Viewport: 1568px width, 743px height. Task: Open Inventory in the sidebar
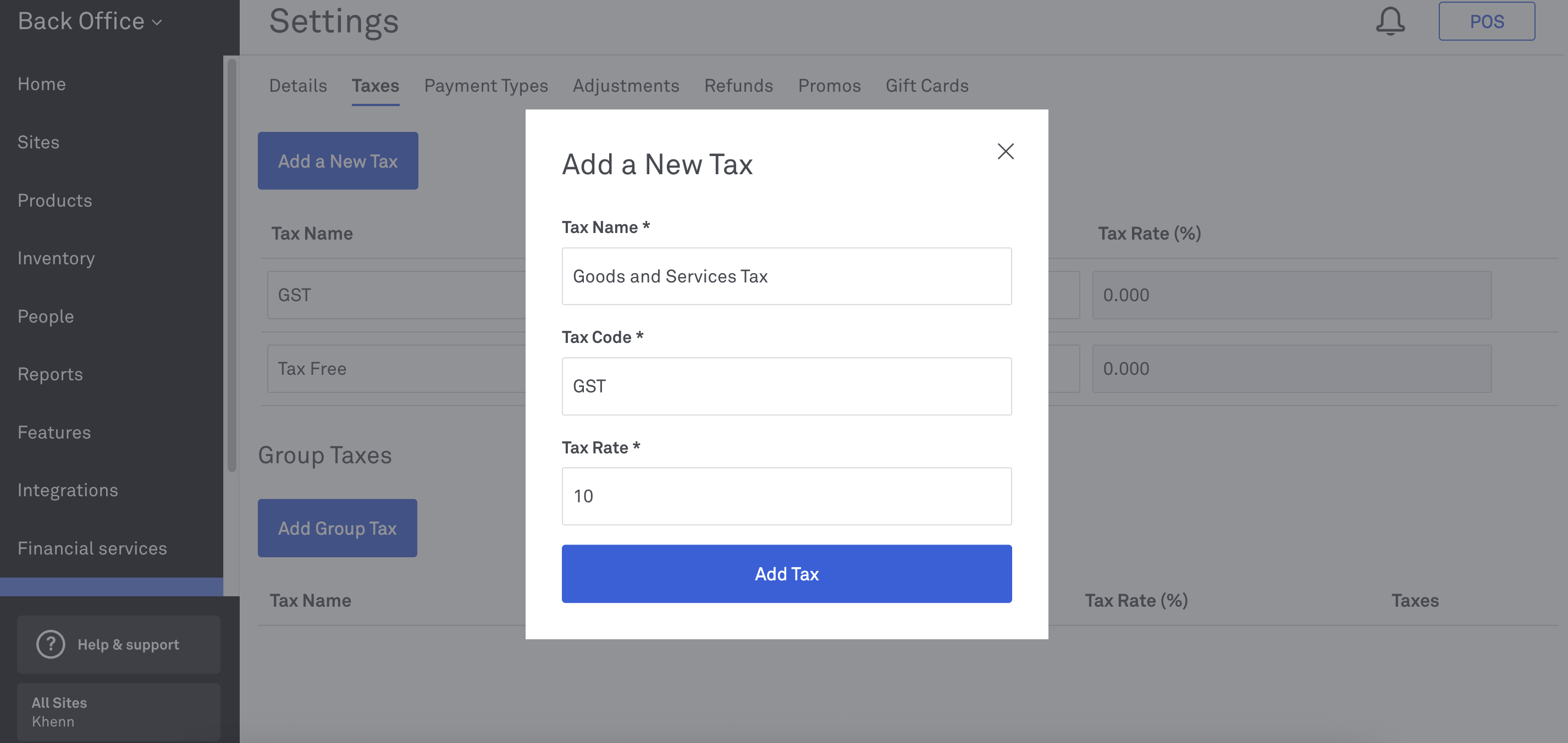pos(56,258)
